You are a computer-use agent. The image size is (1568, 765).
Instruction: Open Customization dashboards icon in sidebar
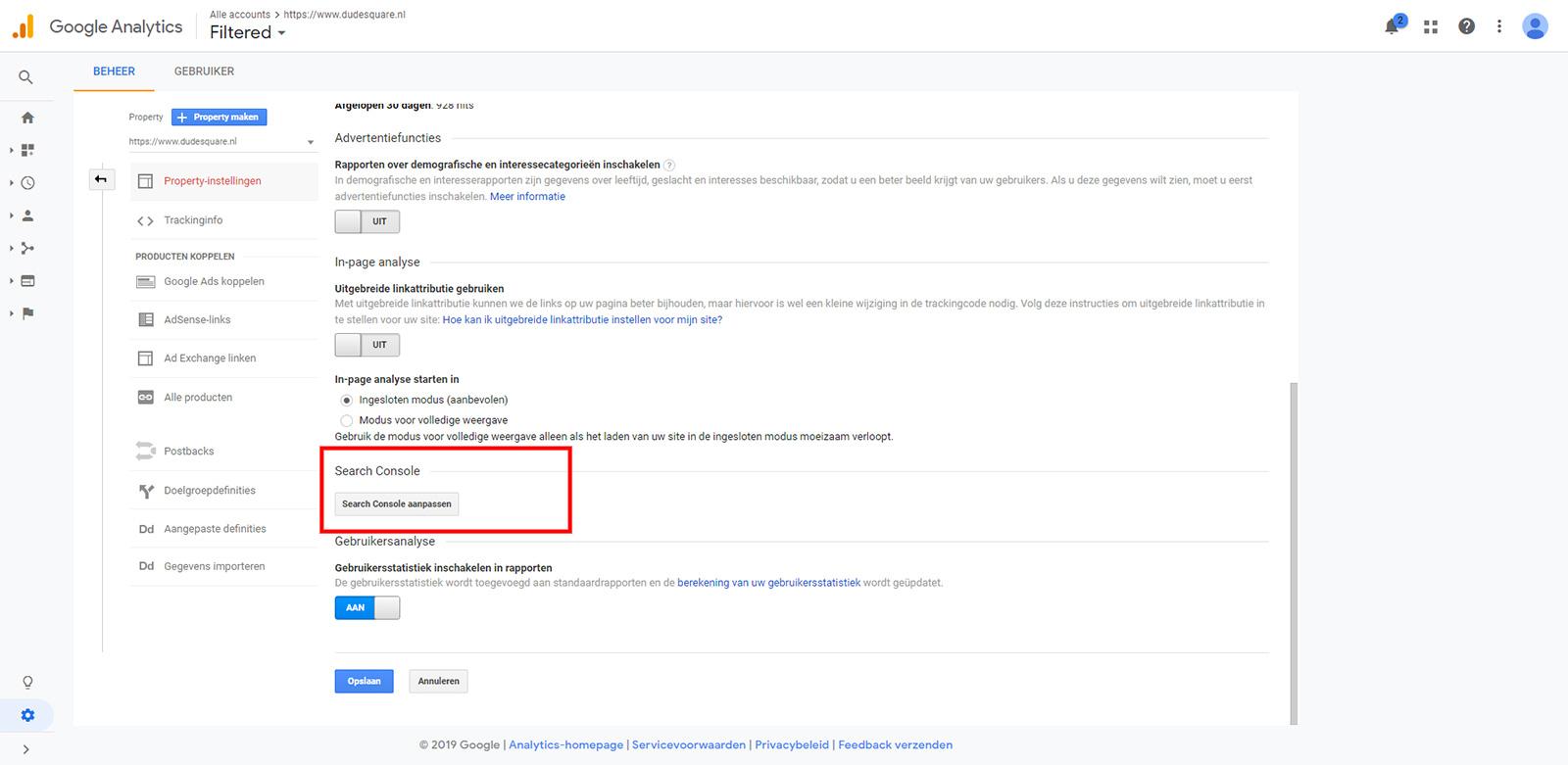(27, 150)
